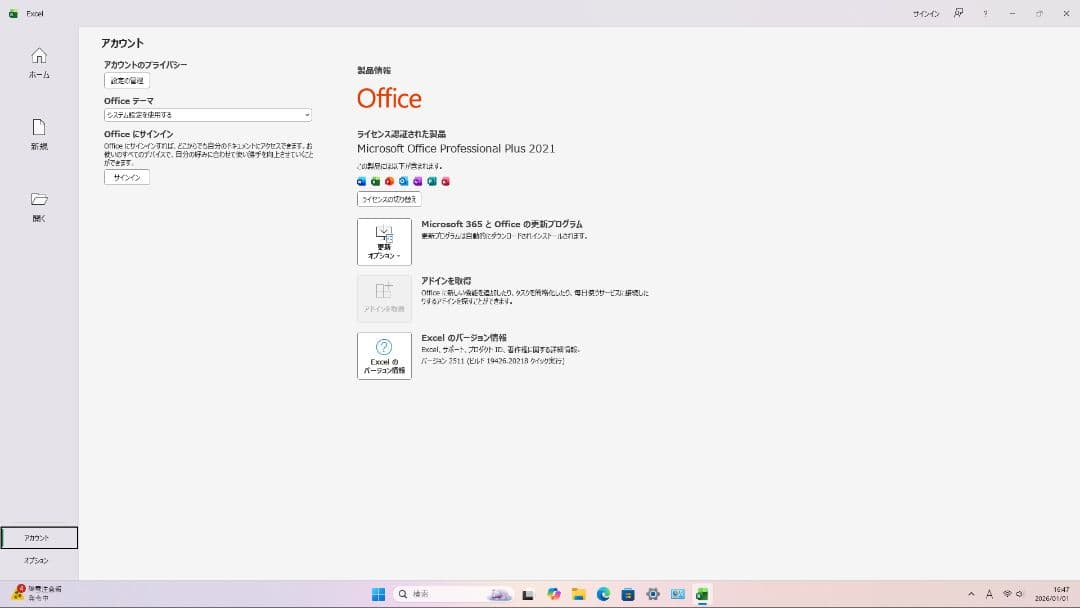The image size is (1080, 608).
Task: Select the Excel product icon under licensed products
Action: coord(374,181)
